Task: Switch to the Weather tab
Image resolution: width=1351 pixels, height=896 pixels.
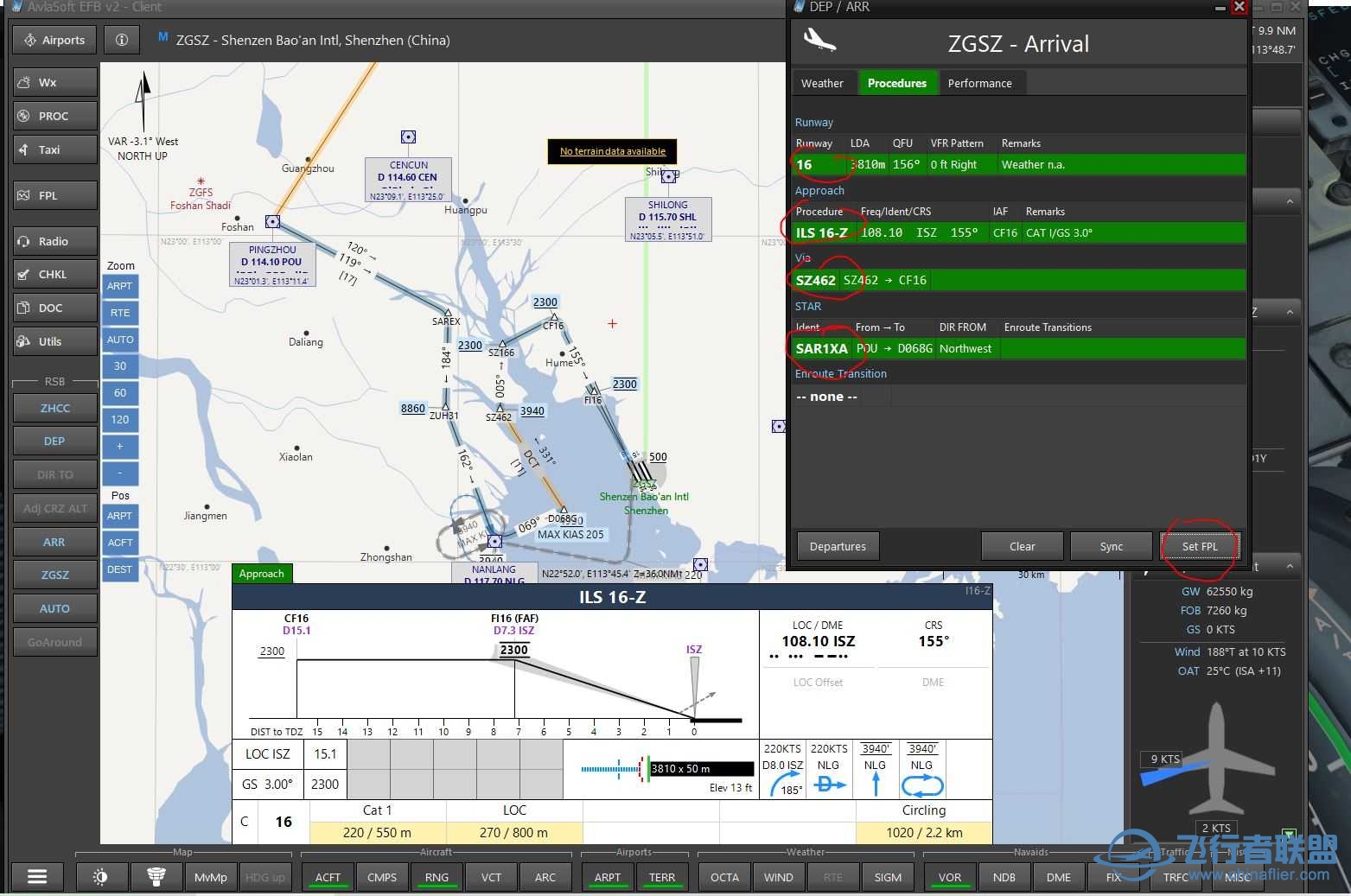Action: [x=822, y=82]
